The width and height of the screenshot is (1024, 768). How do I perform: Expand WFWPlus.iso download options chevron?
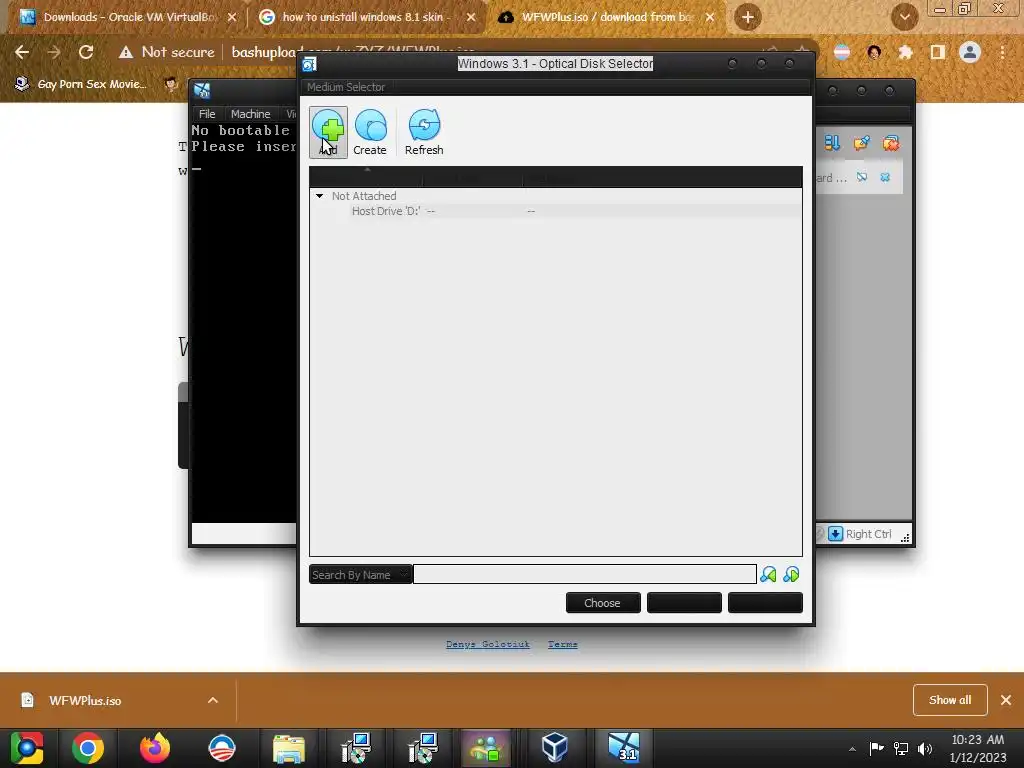213,700
